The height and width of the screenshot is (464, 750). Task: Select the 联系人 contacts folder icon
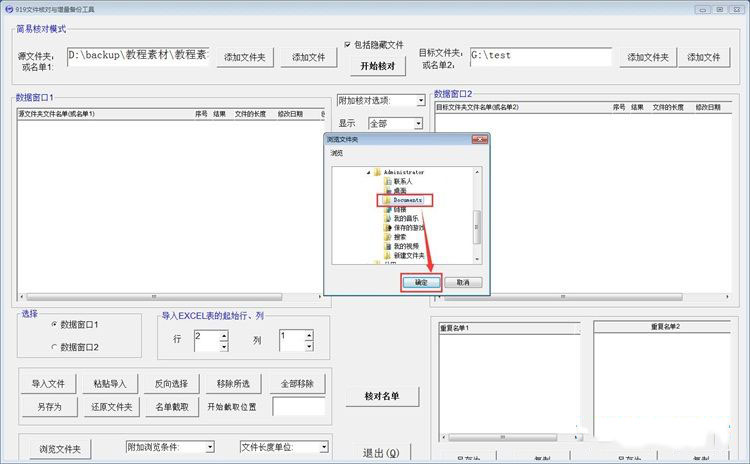pyautogui.click(x=388, y=181)
